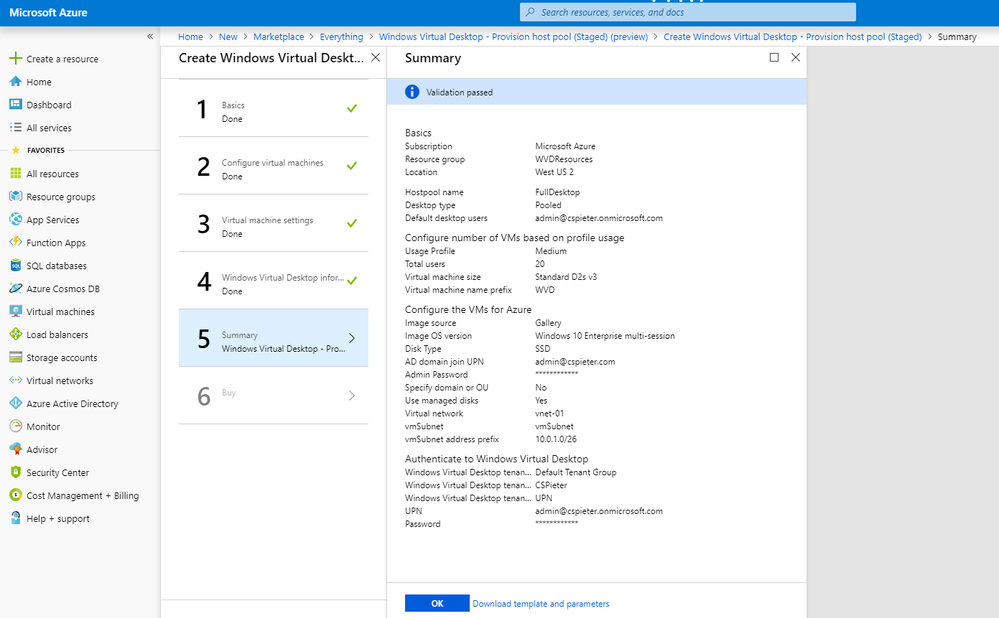The image size is (999, 618).
Task: Click Create Windows Virtual Desktop breadcrumb link
Action: point(793,37)
